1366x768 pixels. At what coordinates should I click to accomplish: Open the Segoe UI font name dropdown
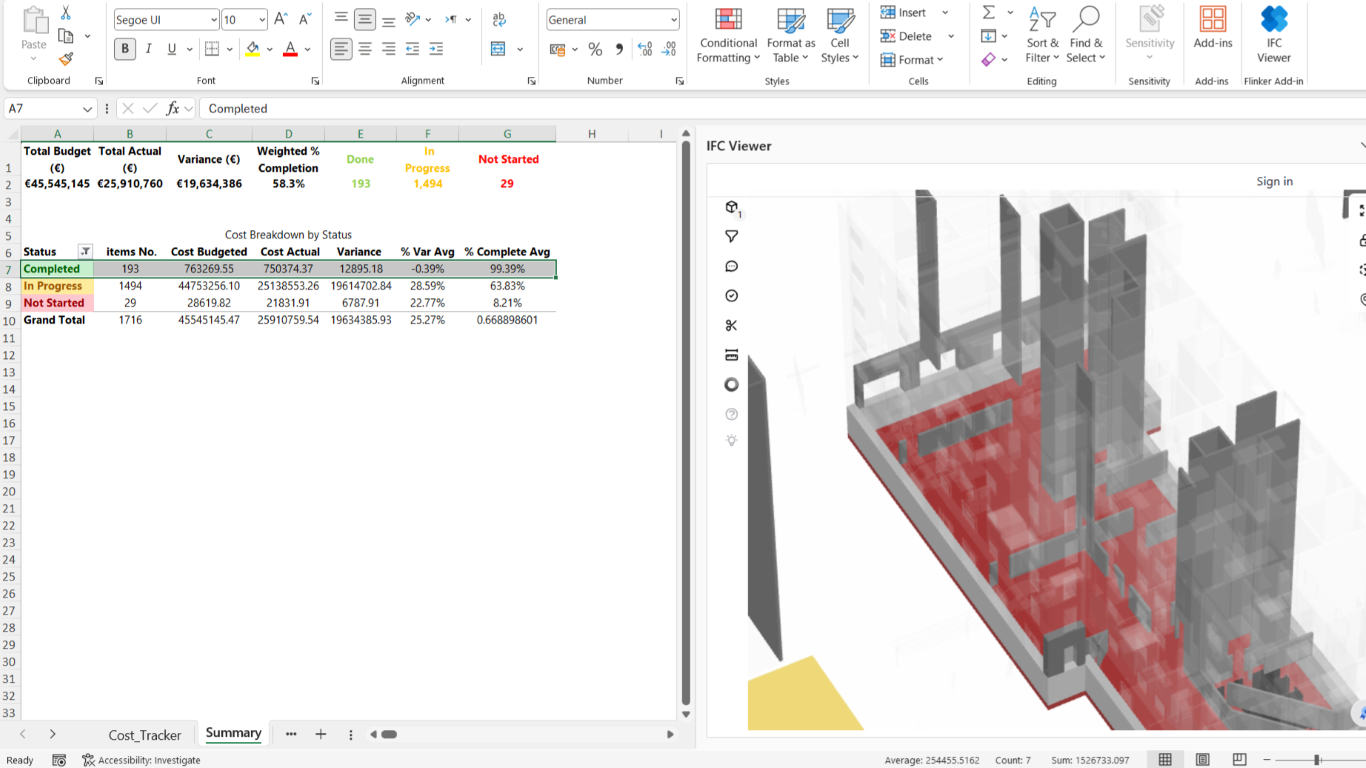(x=214, y=20)
